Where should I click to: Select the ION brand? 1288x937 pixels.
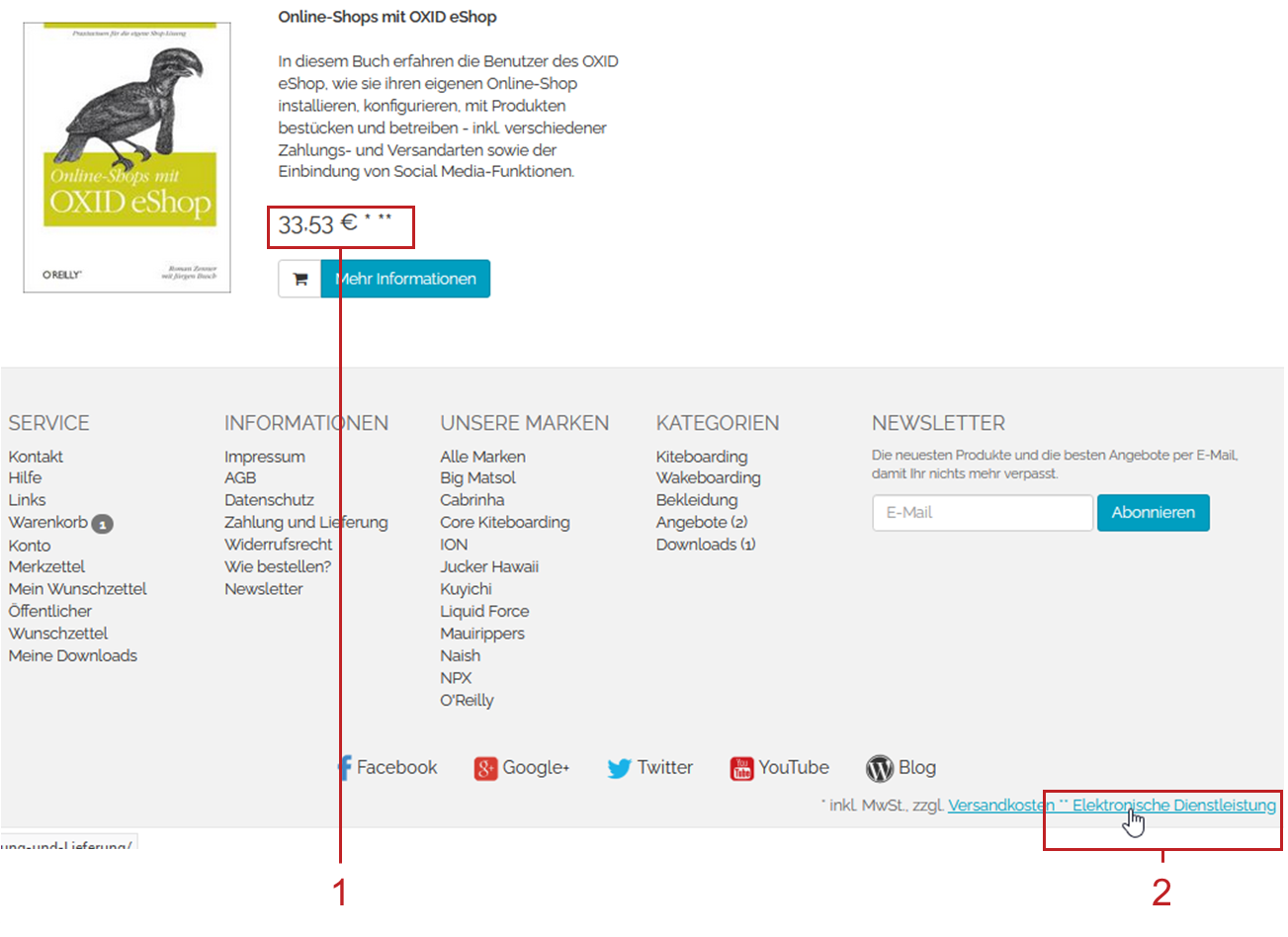(454, 545)
